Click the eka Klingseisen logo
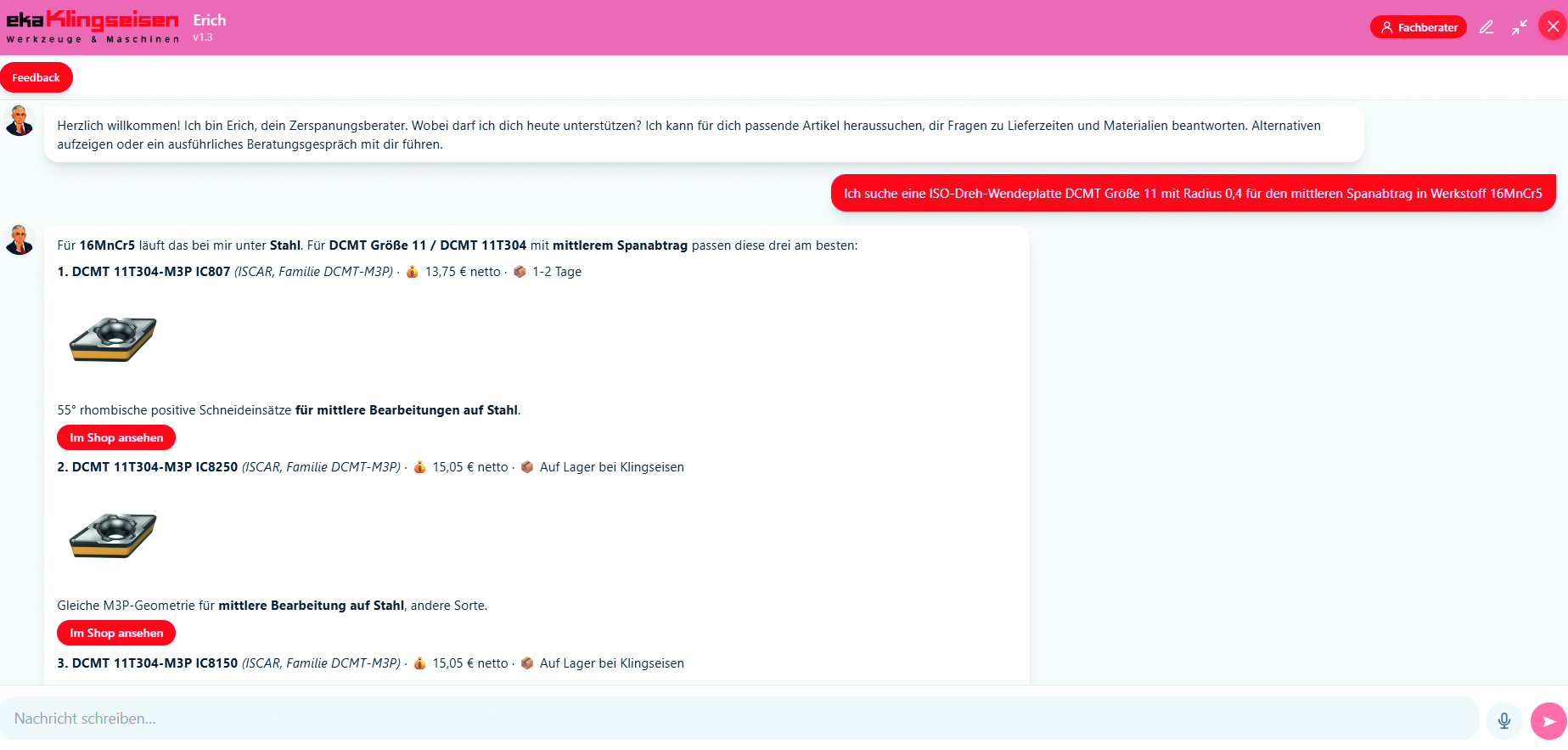 click(93, 27)
